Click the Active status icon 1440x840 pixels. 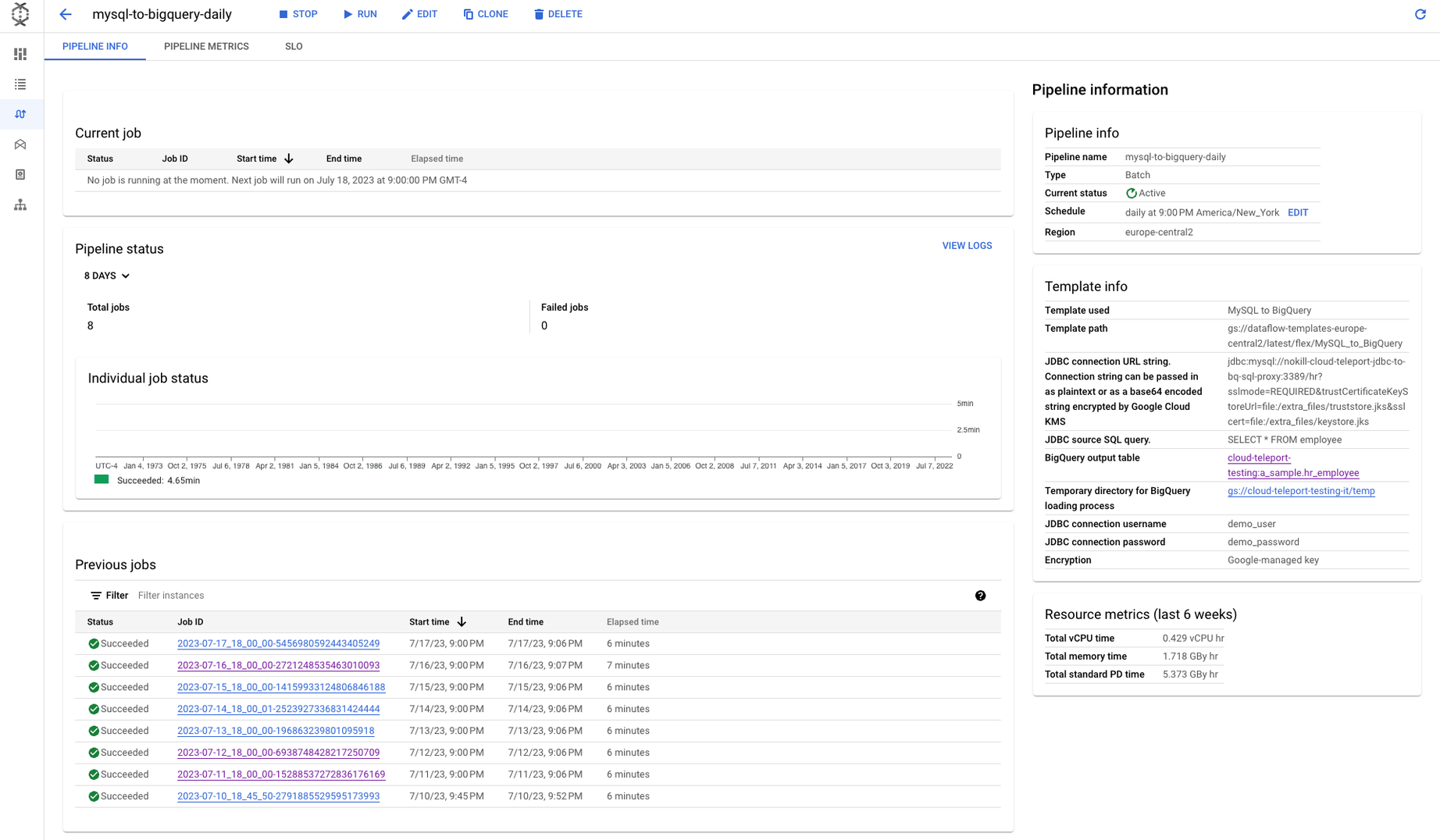click(x=1131, y=194)
